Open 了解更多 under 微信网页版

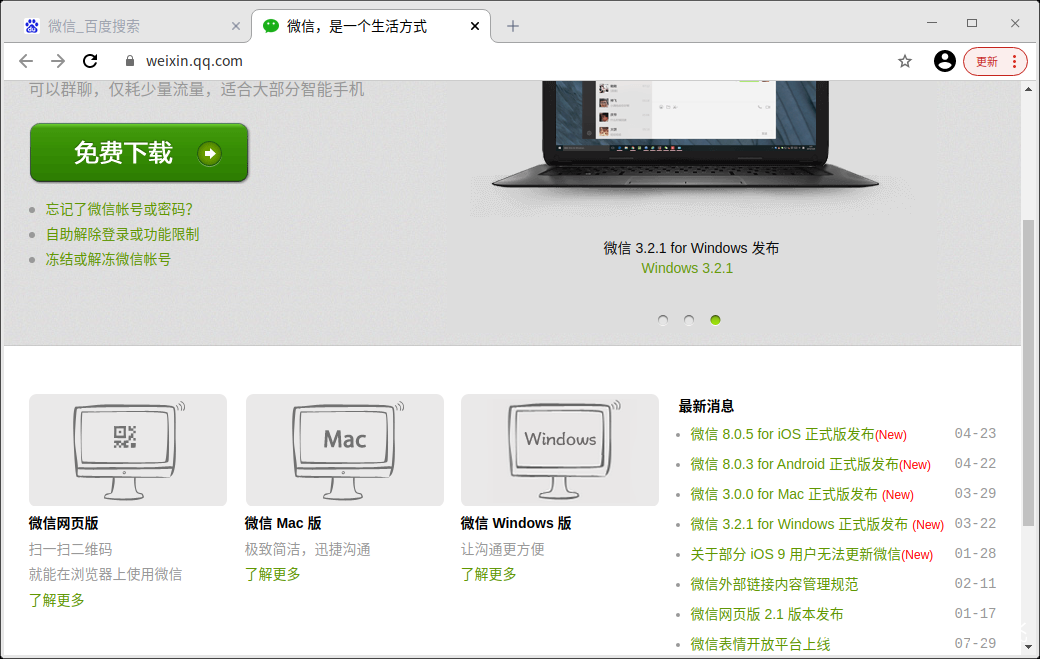tap(56, 601)
